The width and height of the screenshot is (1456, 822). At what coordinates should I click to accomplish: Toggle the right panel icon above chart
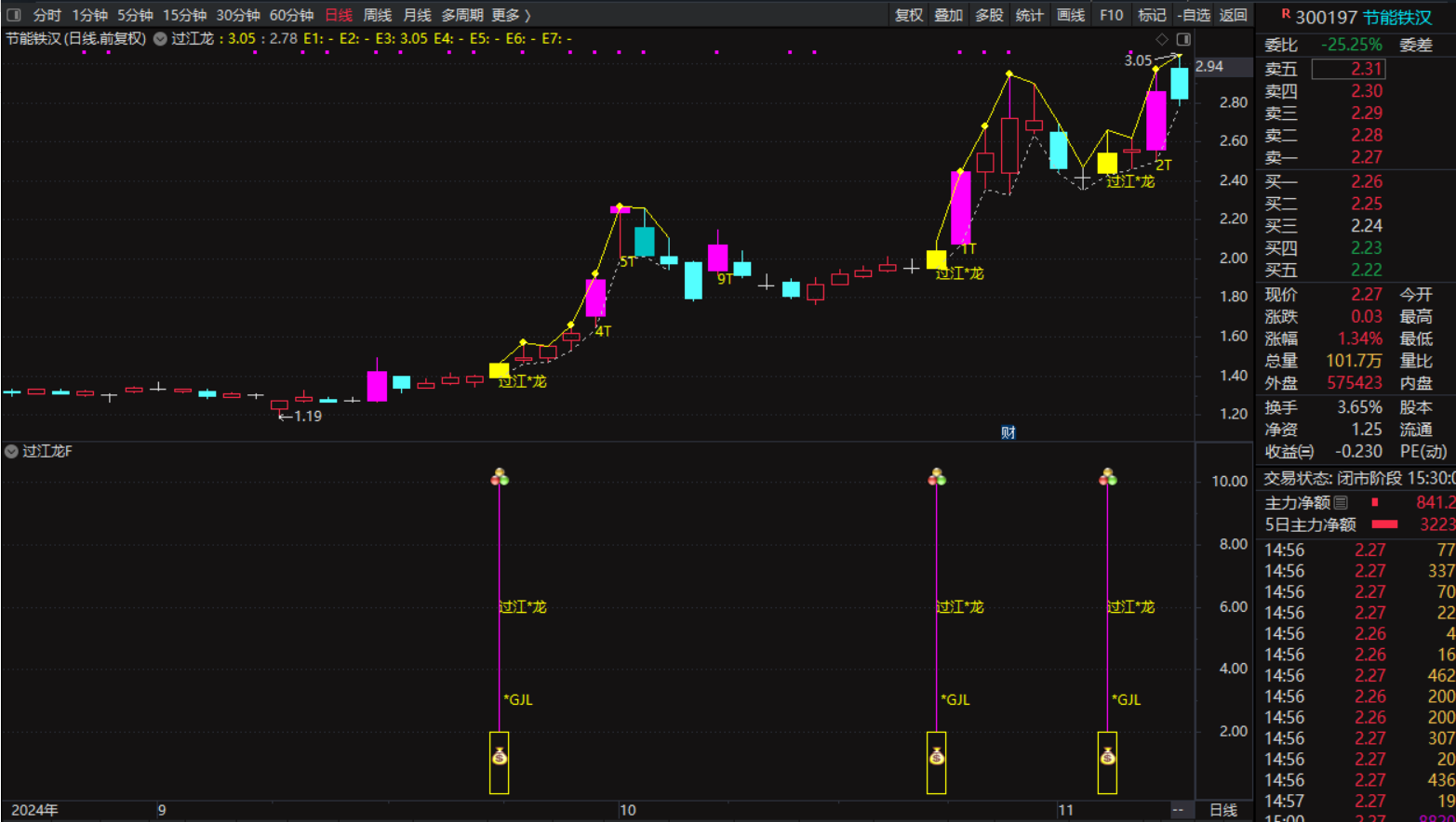point(1183,39)
